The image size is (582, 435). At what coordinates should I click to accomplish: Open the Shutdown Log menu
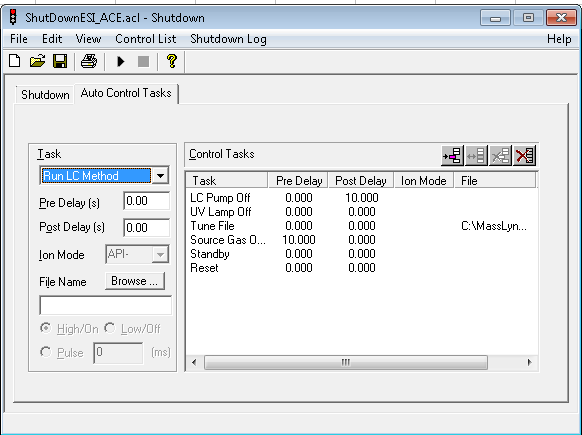[228, 39]
